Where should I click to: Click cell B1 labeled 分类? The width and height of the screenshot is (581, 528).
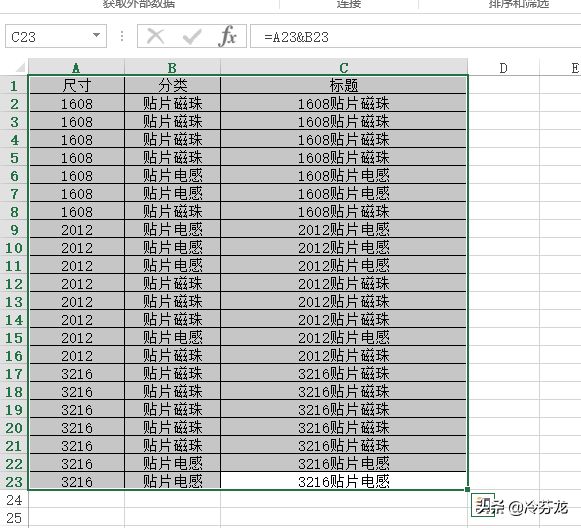172,85
